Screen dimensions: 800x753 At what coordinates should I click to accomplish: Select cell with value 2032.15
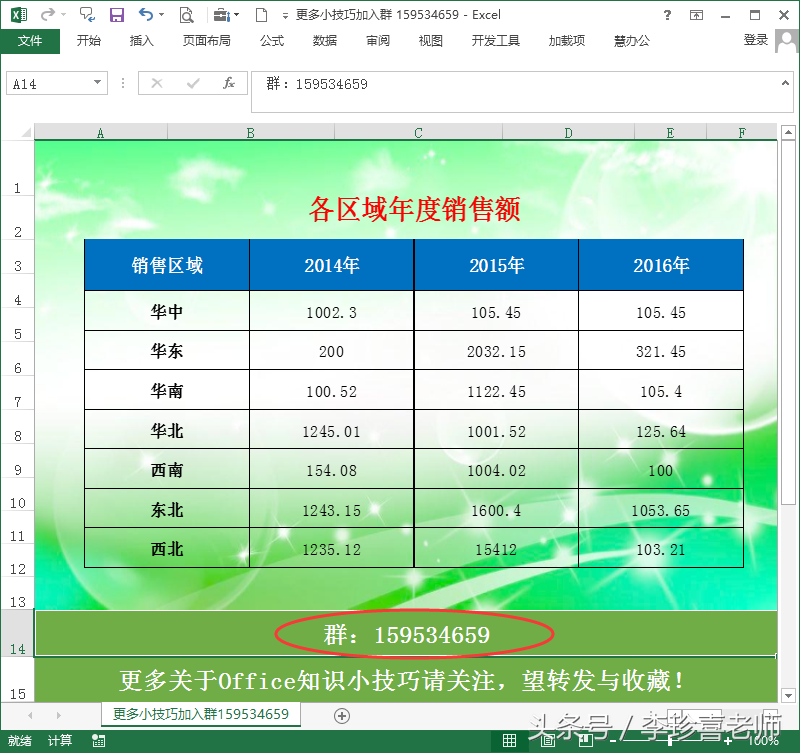pyautogui.click(x=496, y=350)
